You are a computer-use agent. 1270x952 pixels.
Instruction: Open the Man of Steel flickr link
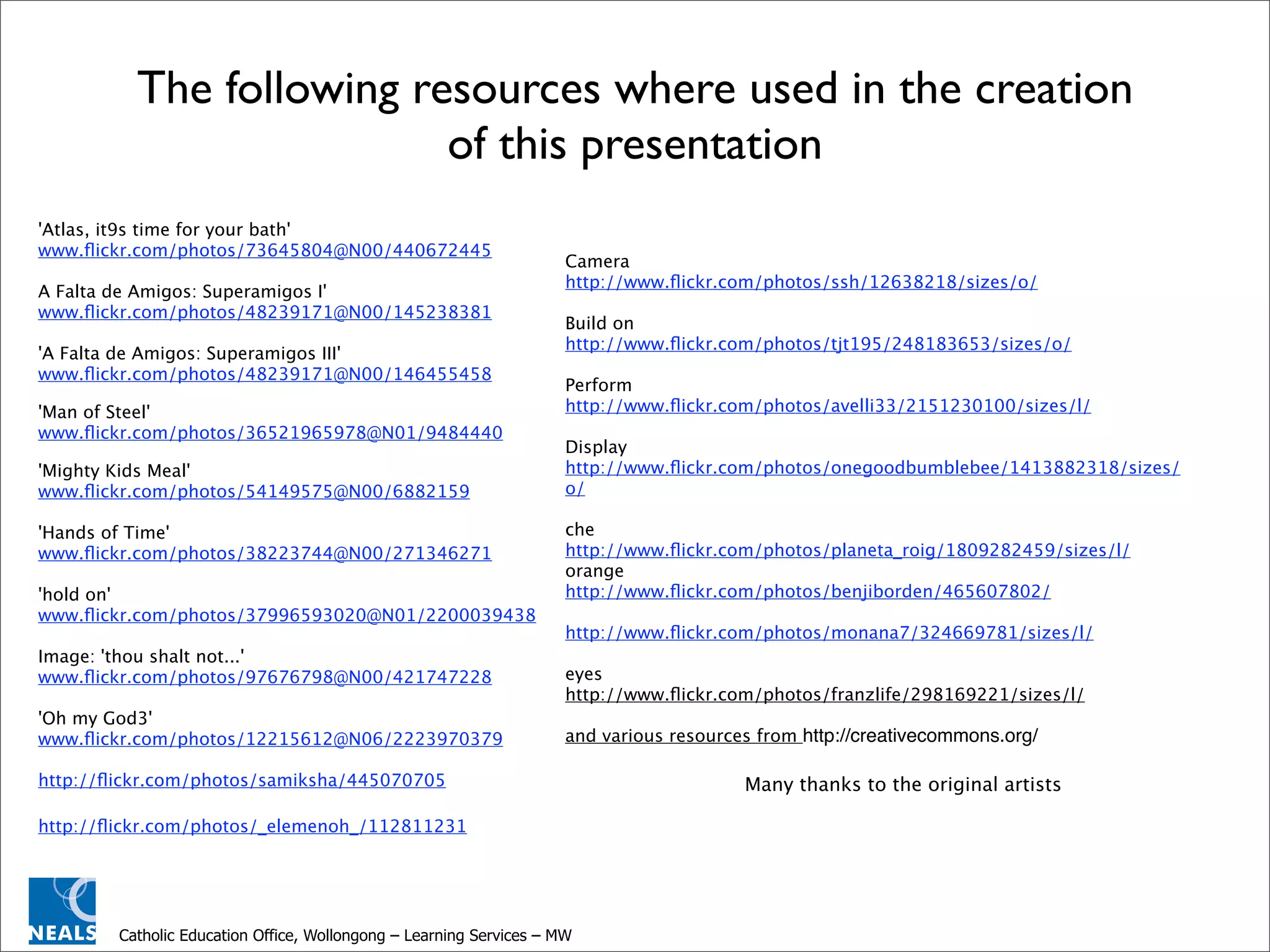click(x=270, y=433)
